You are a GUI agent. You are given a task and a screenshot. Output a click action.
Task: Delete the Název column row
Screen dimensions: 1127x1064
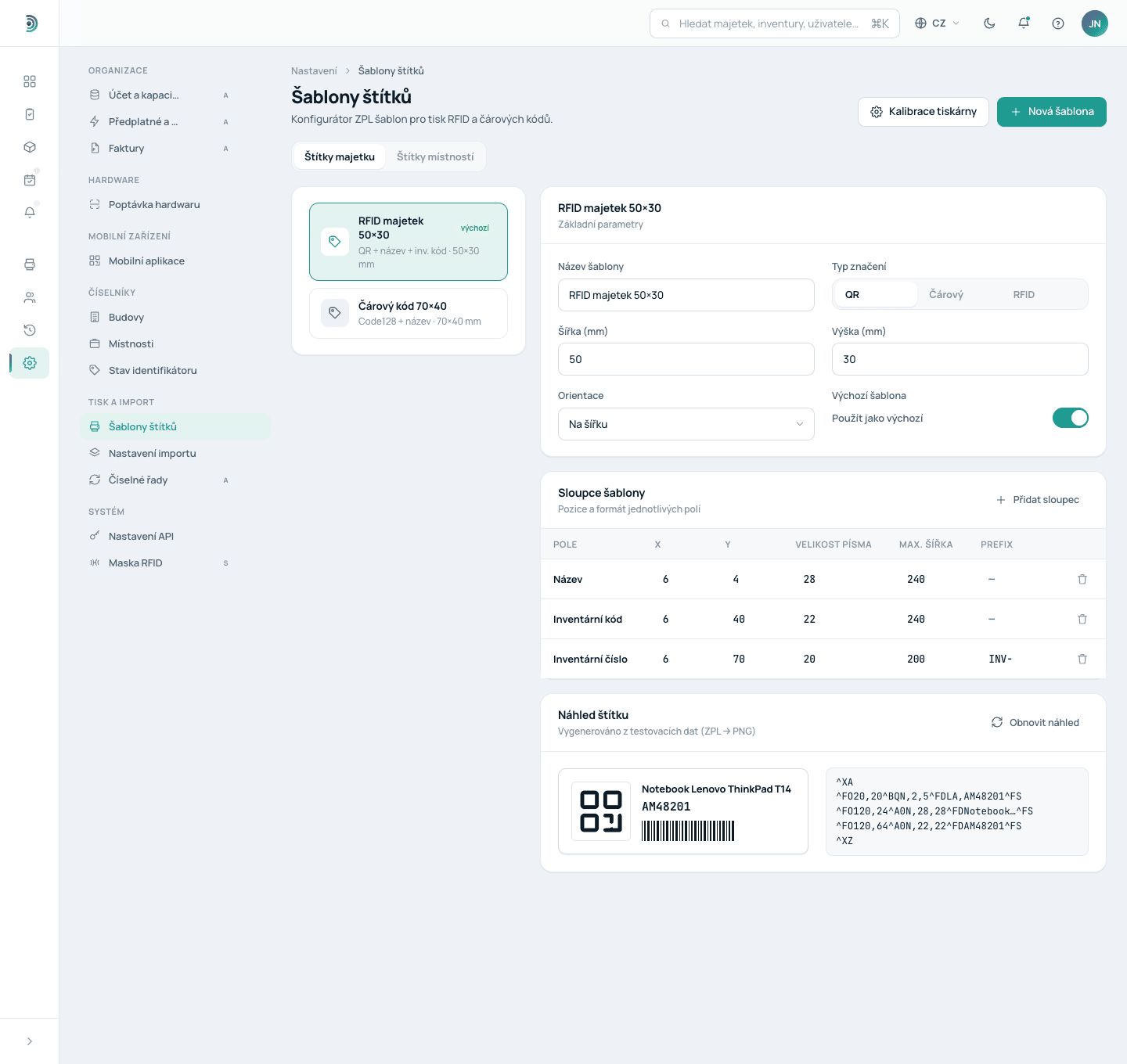click(1082, 579)
